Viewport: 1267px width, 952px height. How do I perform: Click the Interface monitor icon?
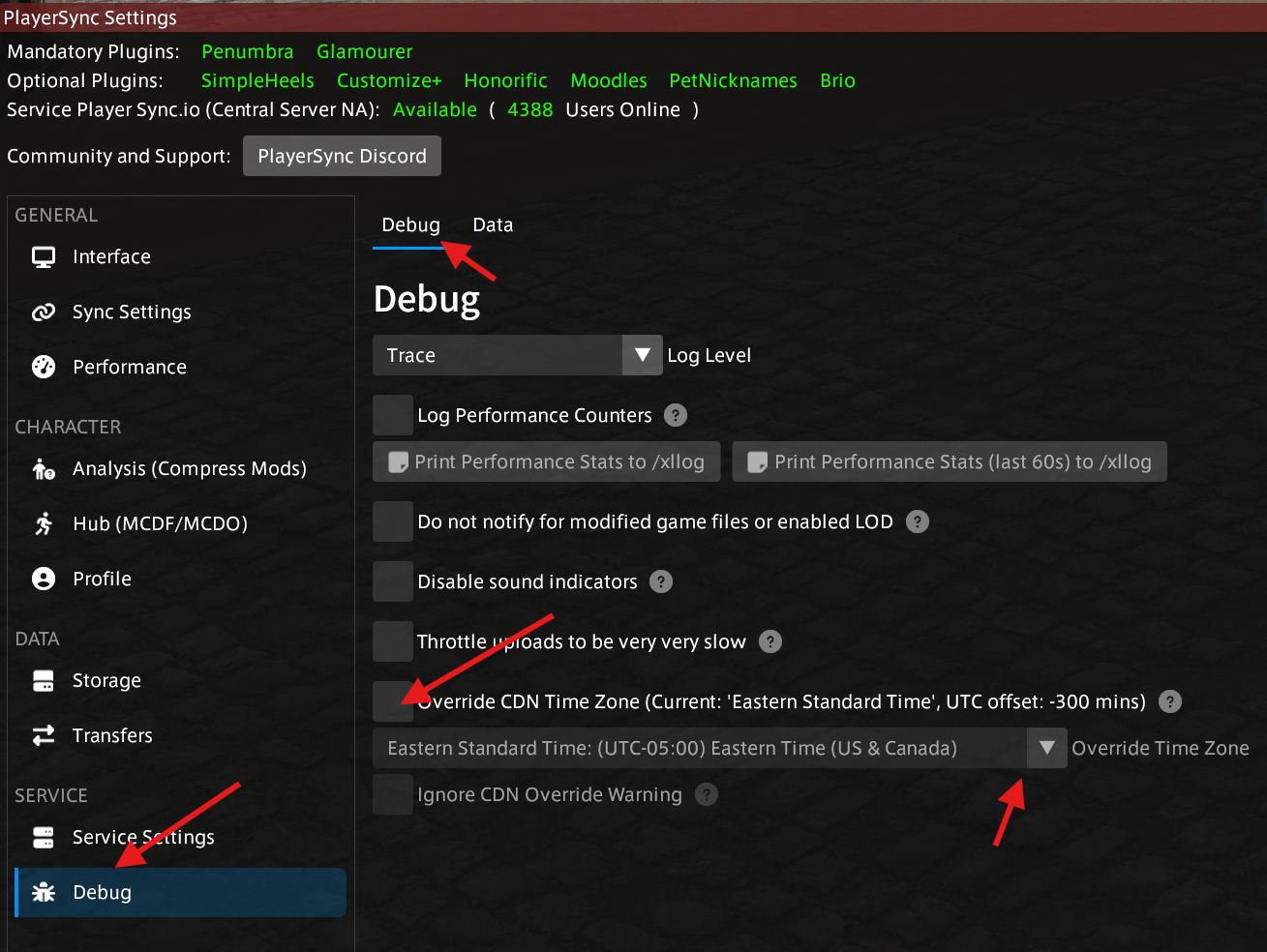pos(44,257)
